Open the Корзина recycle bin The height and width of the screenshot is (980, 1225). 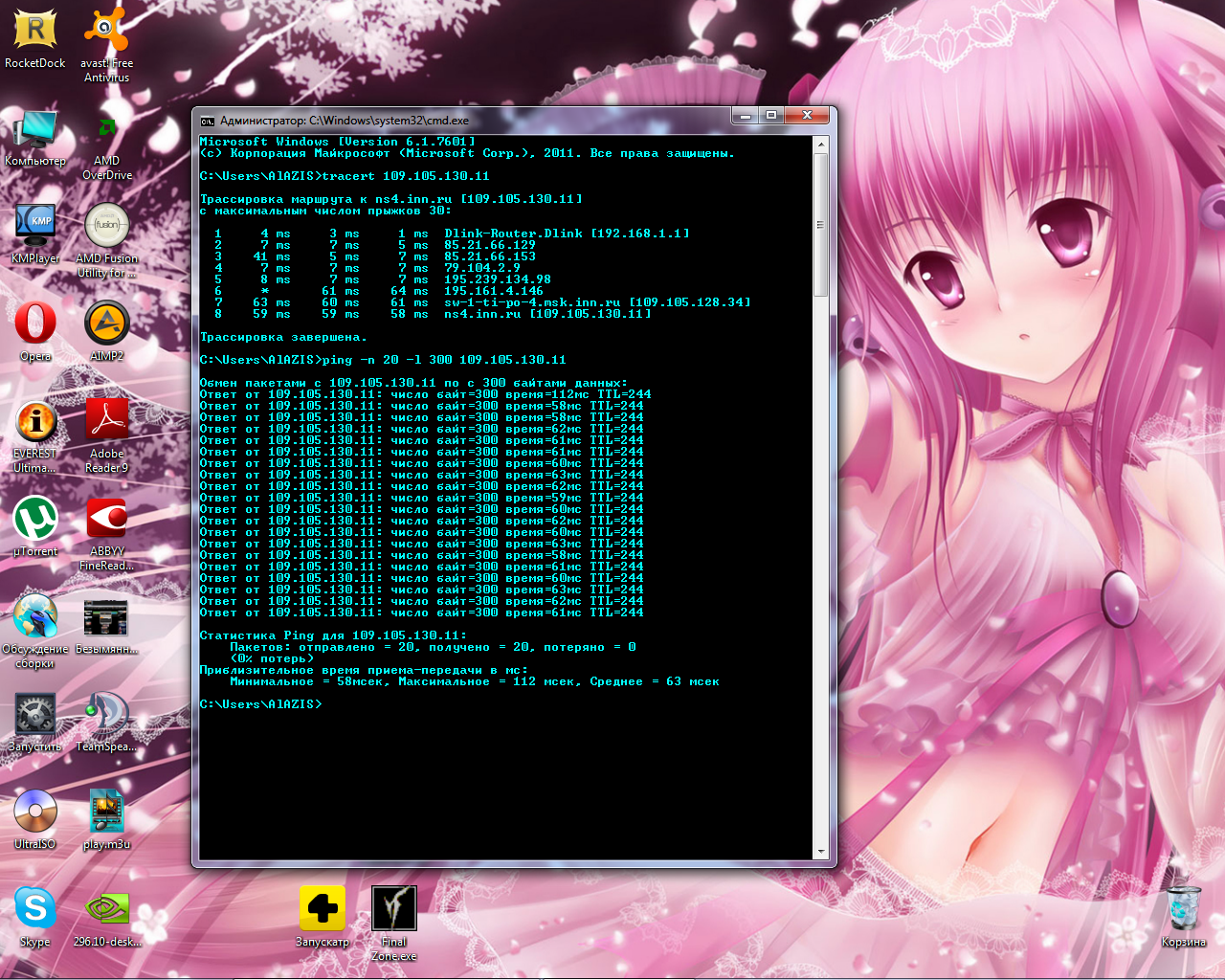[x=1184, y=918]
